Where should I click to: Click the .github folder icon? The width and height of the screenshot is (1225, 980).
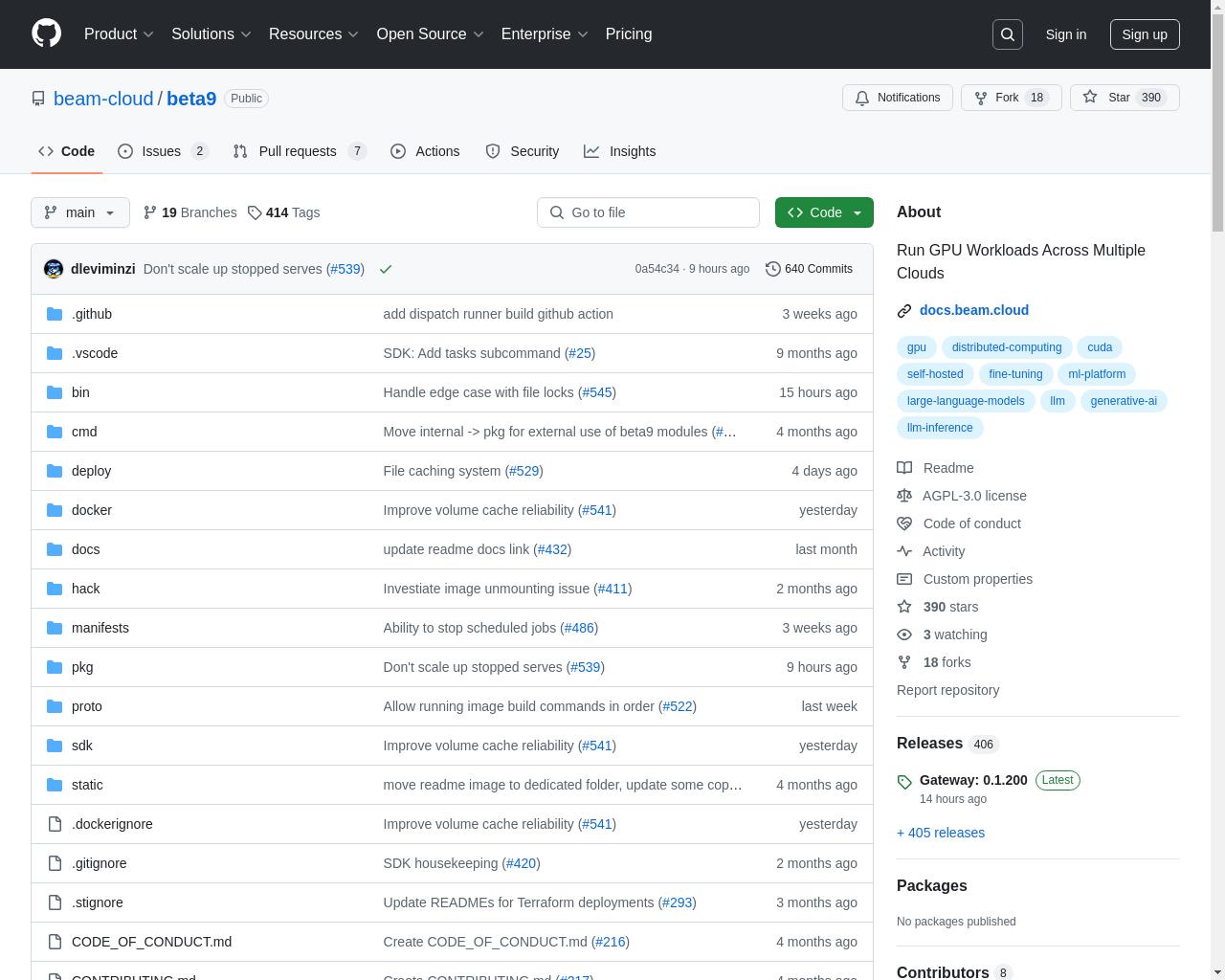(x=55, y=314)
